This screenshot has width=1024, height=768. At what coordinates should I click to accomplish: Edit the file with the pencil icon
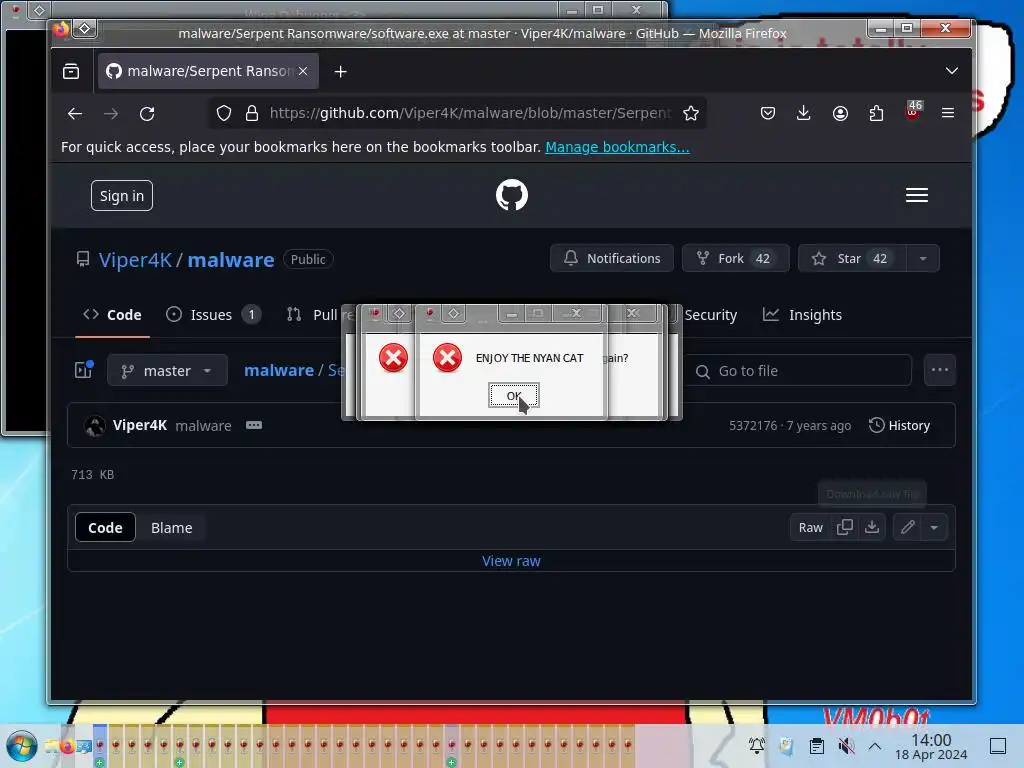(908, 527)
